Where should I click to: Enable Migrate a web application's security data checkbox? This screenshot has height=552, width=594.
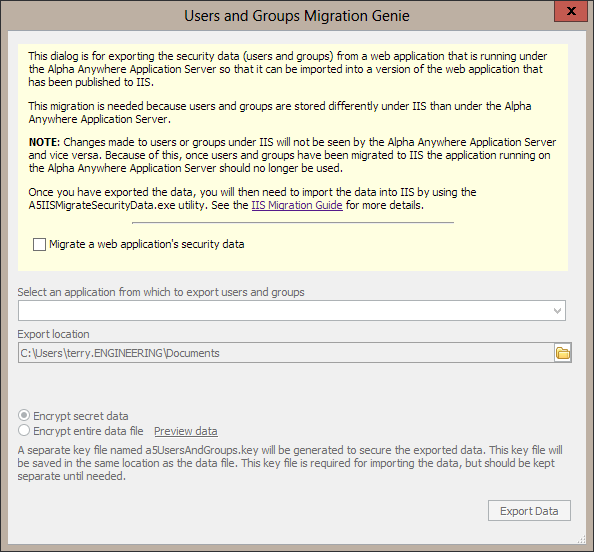[39, 244]
